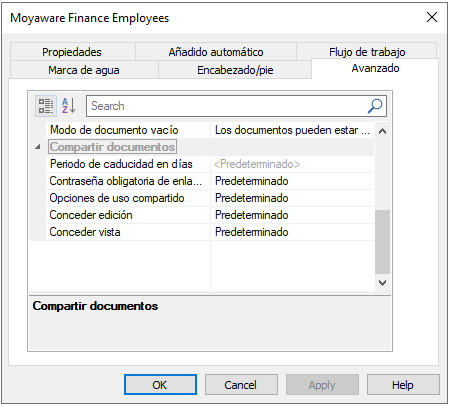Close the Moyaware Finance Employees dialog
Screen dimensions: 449x406
click(x=432, y=17)
